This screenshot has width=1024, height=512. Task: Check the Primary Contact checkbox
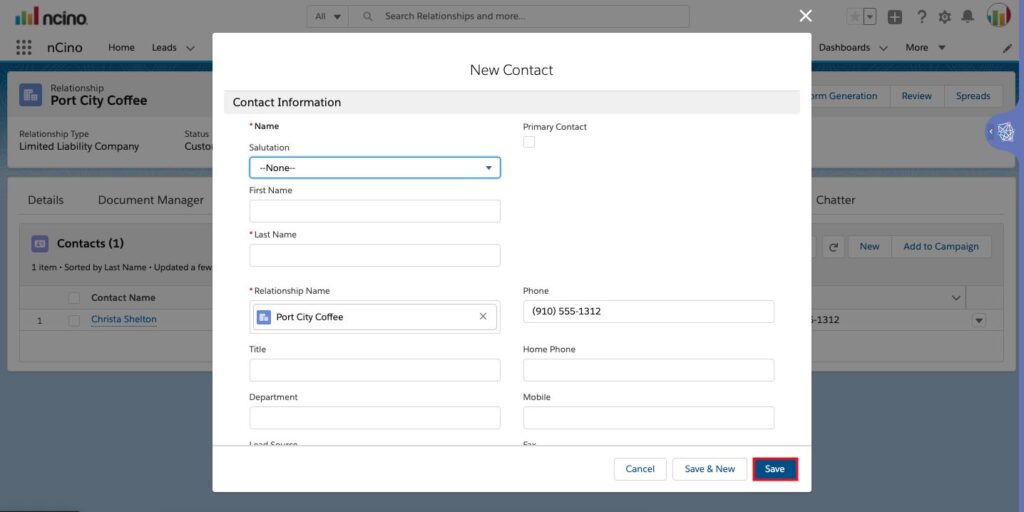[x=529, y=142]
